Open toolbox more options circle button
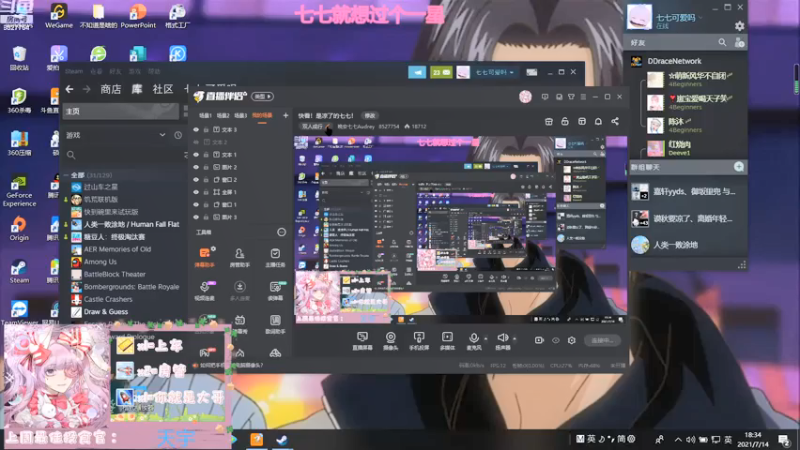 (281, 232)
